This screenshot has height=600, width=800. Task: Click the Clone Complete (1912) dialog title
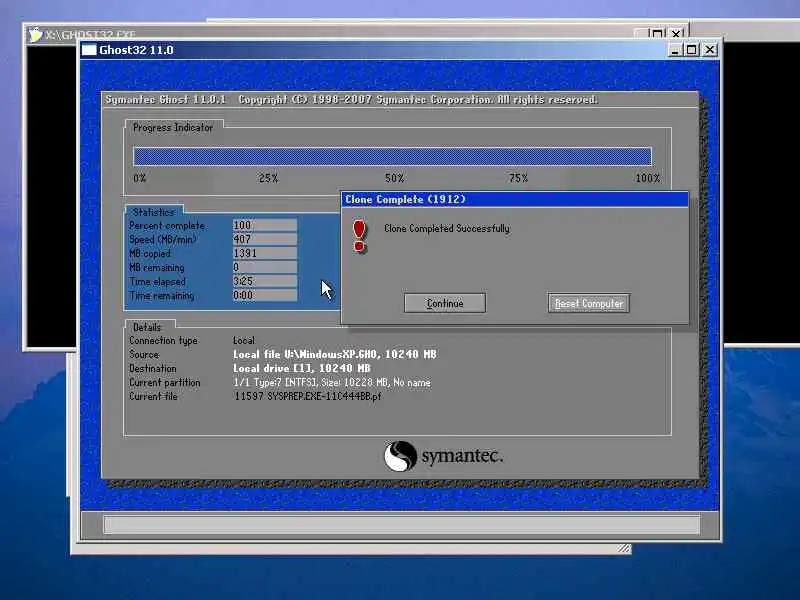(405, 199)
